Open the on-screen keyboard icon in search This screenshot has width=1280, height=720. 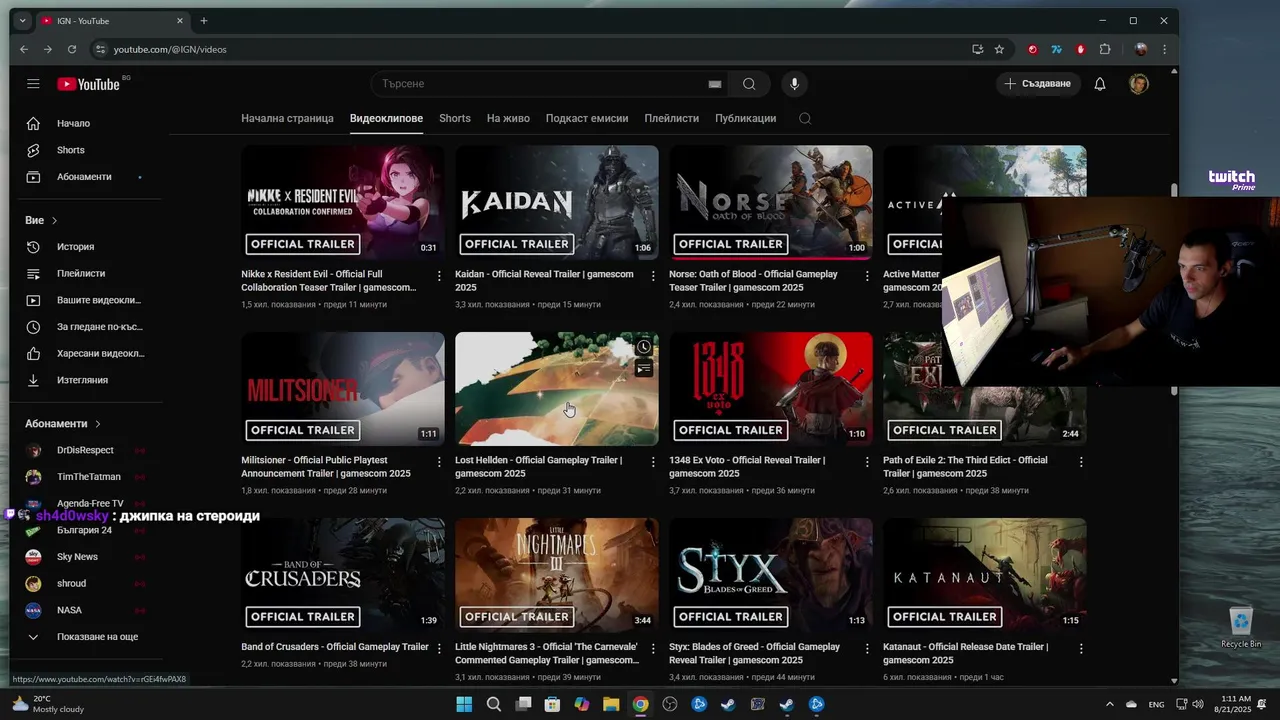715,84
